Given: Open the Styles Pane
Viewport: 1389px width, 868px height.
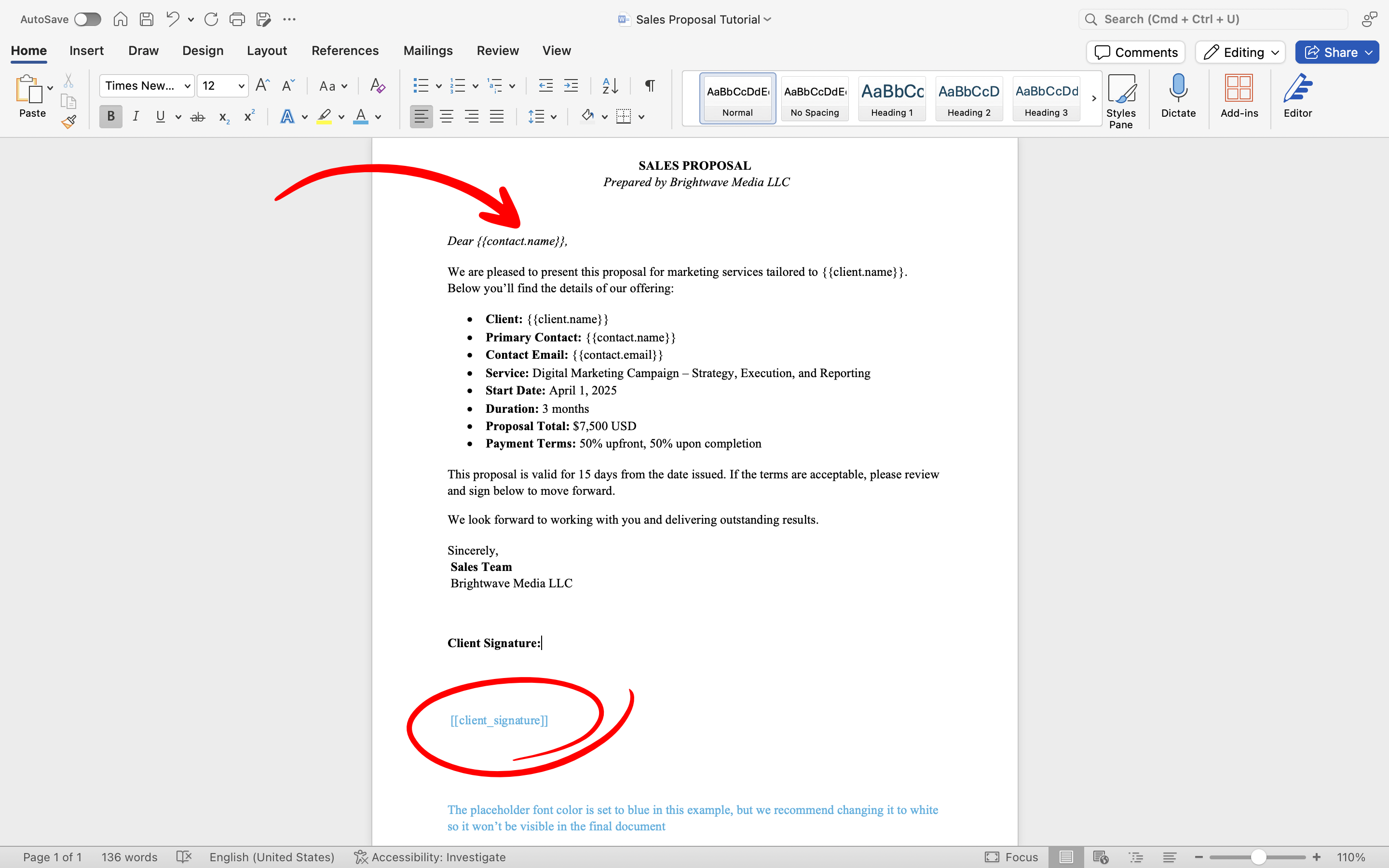Looking at the screenshot, I should click(1121, 98).
